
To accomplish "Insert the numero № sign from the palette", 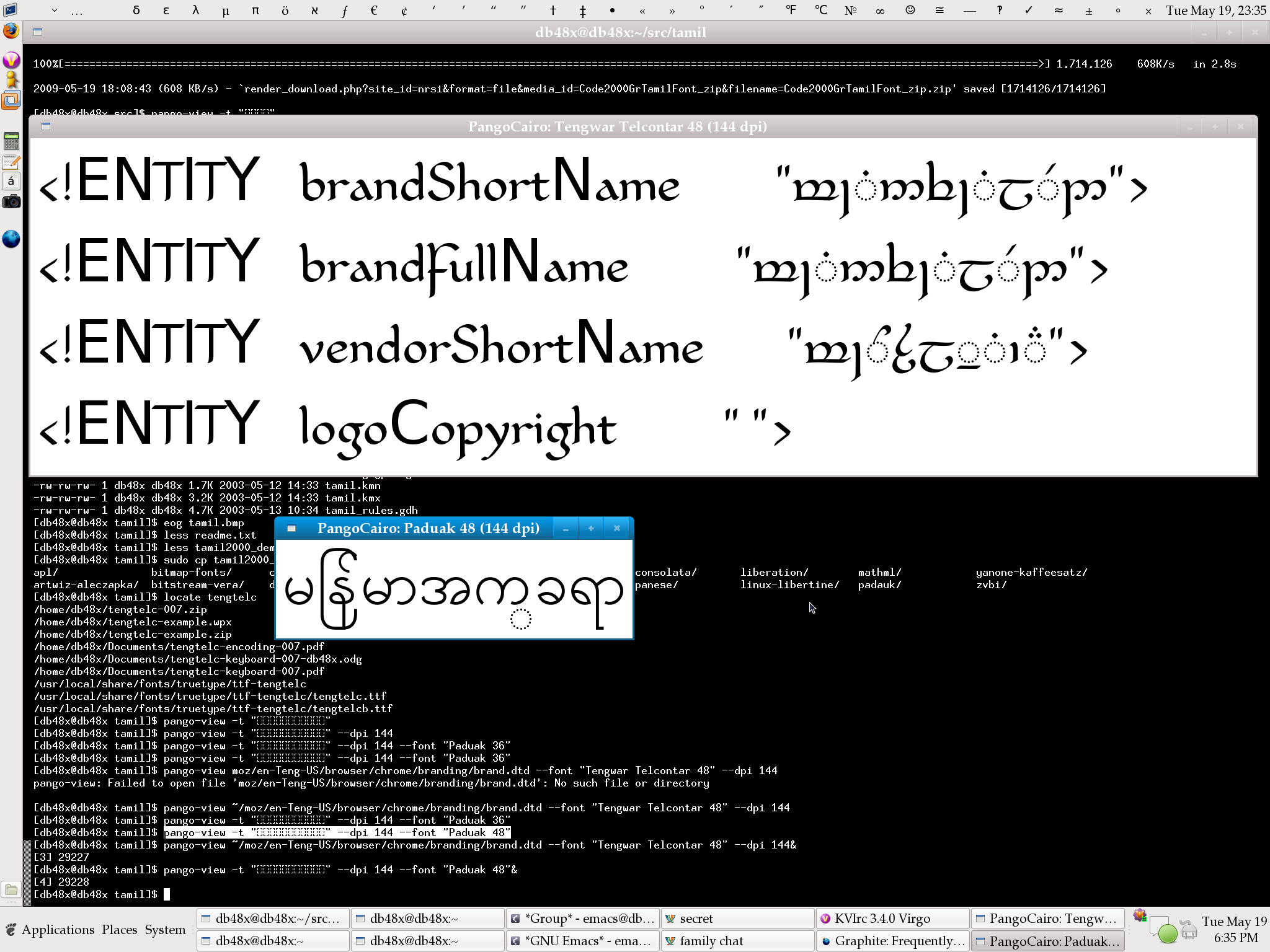I will [x=851, y=11].
